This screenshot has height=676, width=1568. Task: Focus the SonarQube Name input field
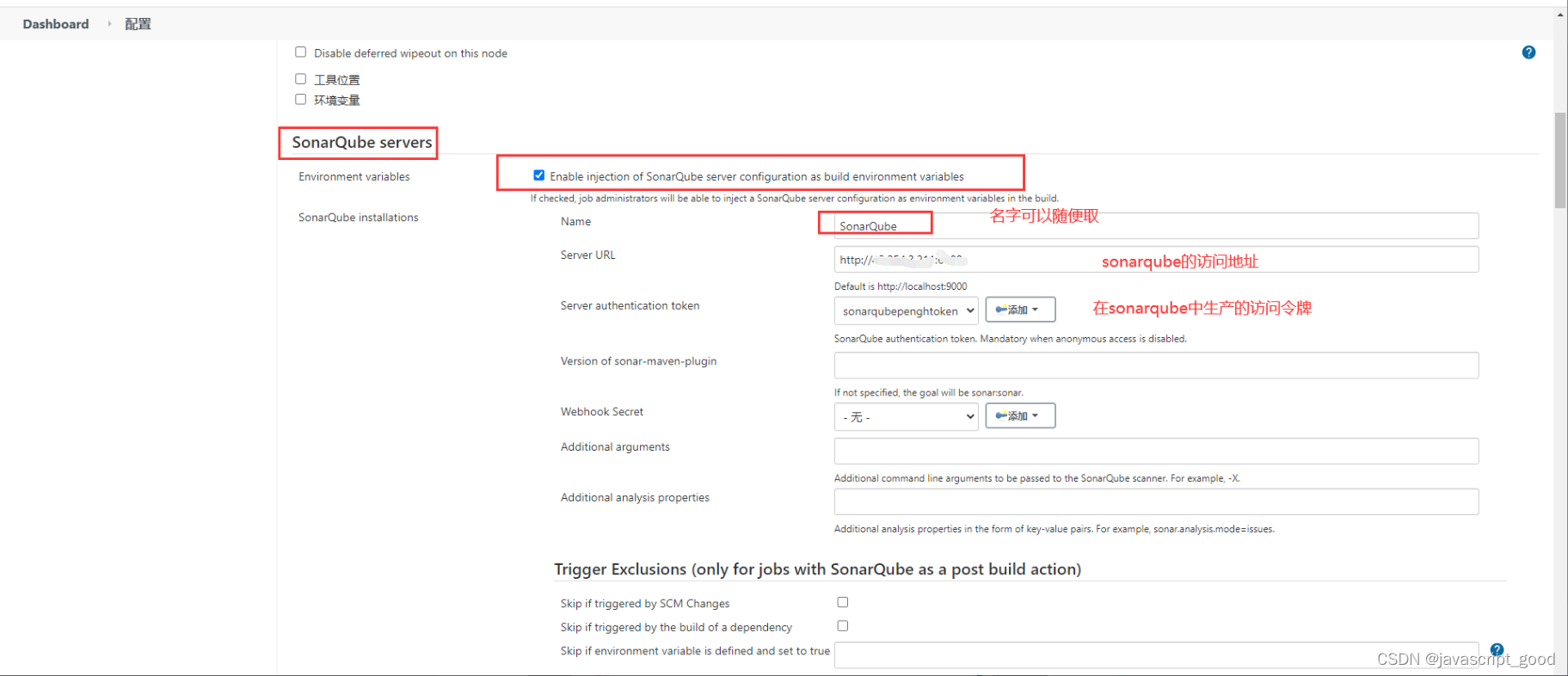tap(1156, 226)
